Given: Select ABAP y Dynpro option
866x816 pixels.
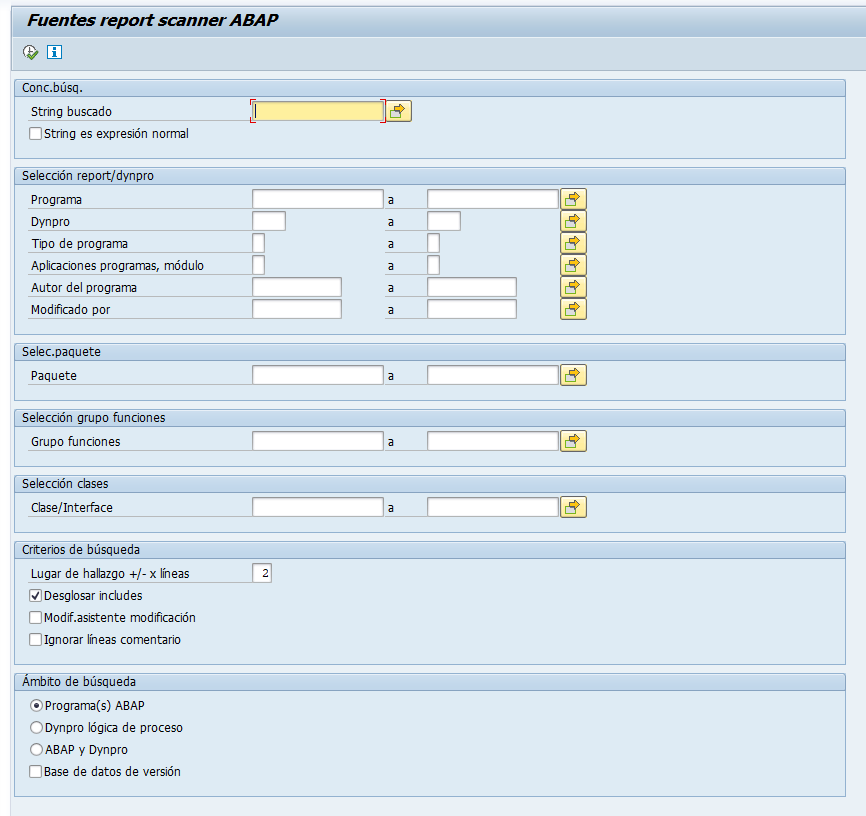Looking at the screenshot, I should [37, 749].
